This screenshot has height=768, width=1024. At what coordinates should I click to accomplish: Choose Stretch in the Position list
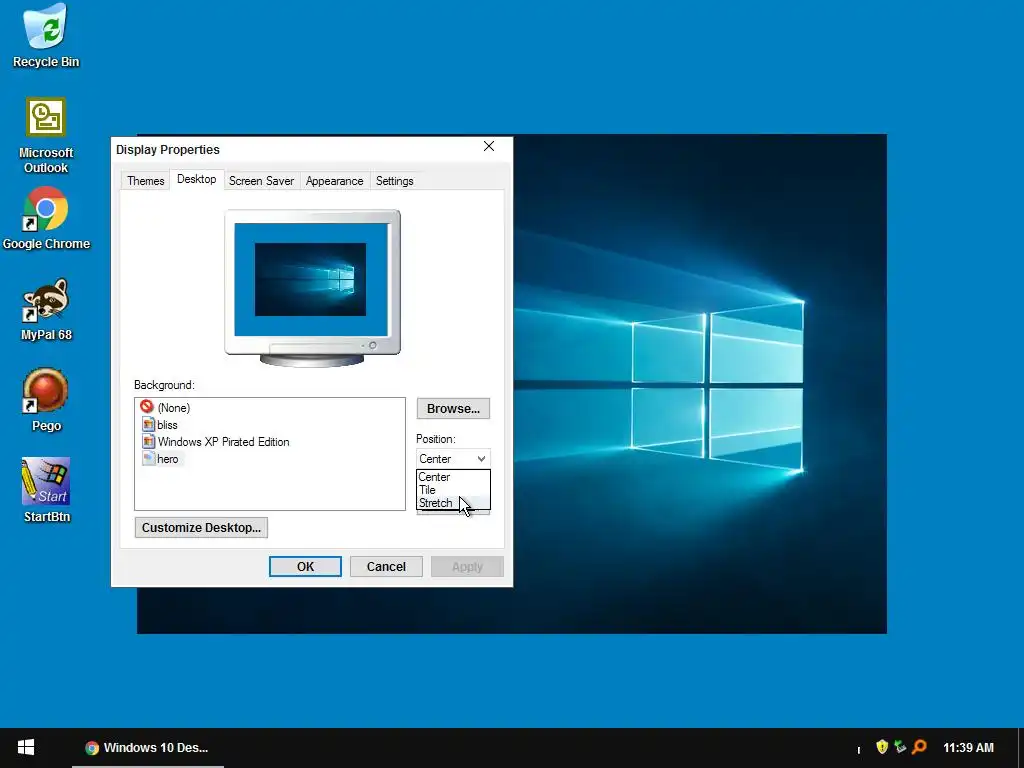tap(453, 503)
